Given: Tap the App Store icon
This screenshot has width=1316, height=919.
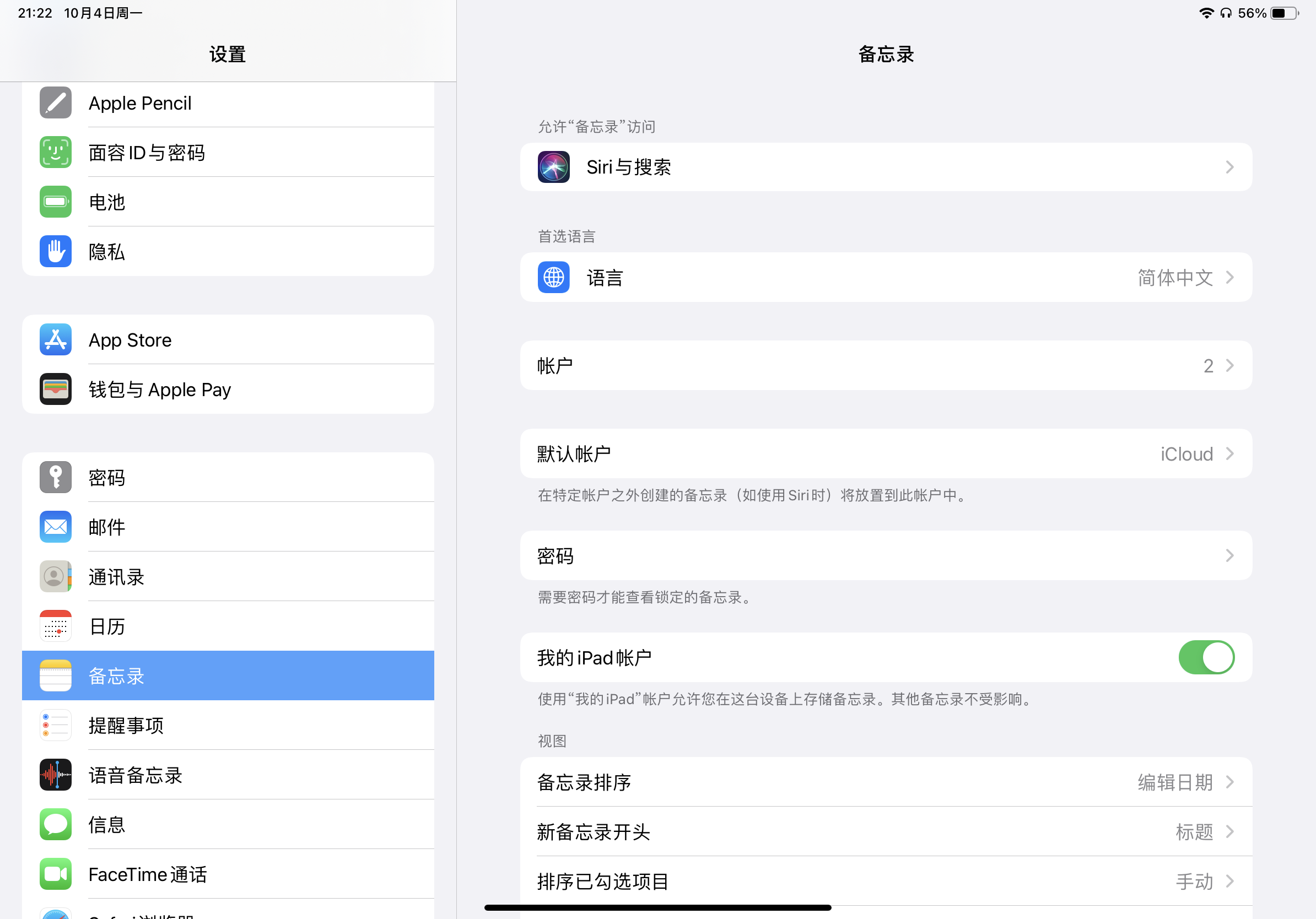Looking at the screenshot, I should click(56, 340).
